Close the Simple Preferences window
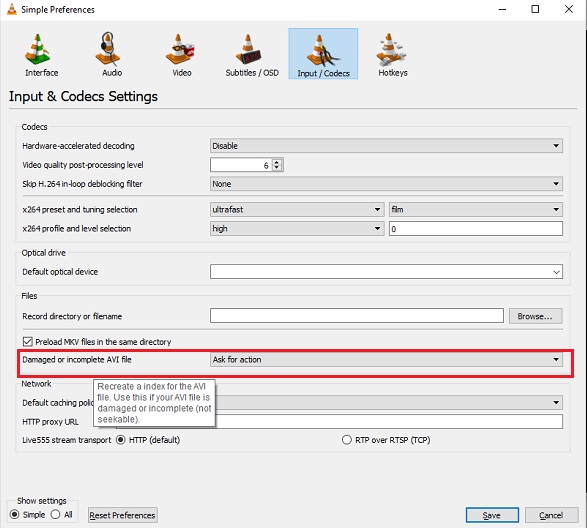Viewport: 587px width, 528px height. [569, 9]
